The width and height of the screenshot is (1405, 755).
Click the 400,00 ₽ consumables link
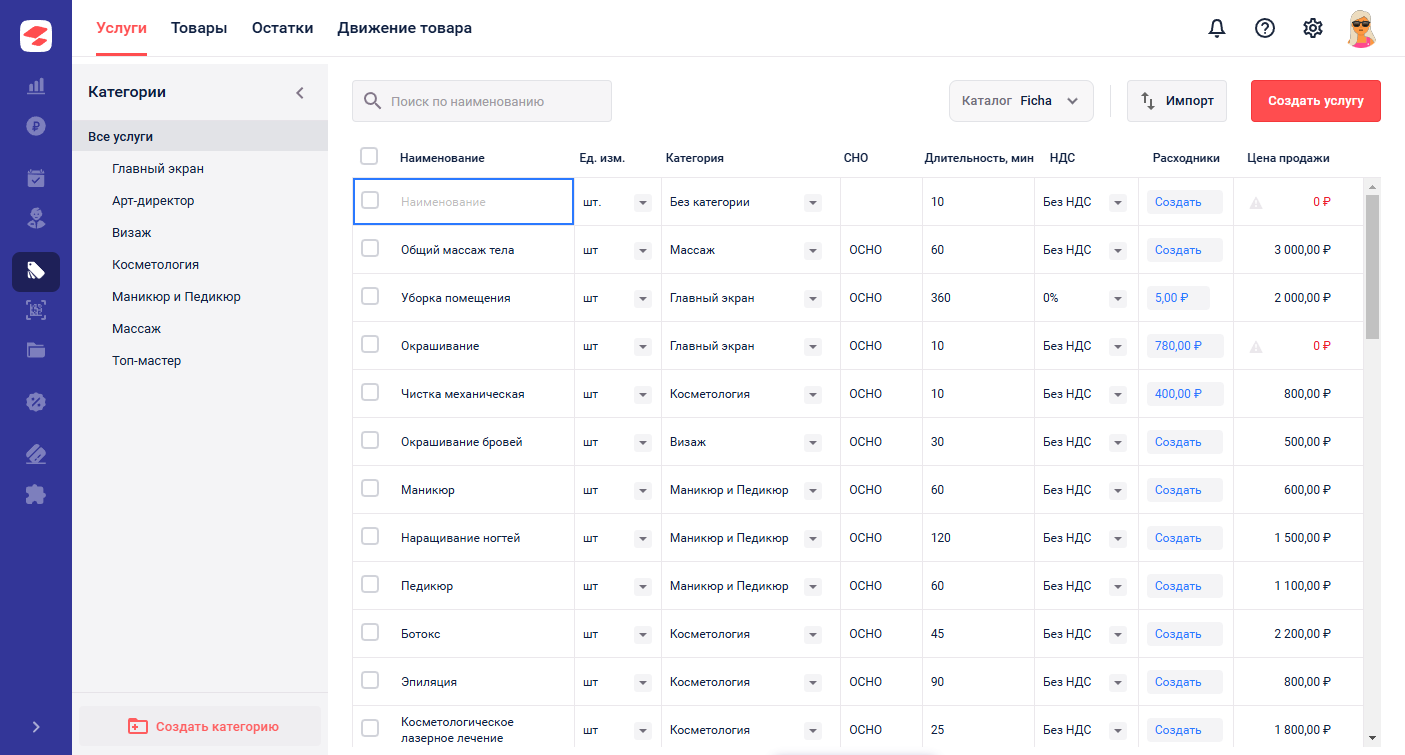(x=1187, y=394)
